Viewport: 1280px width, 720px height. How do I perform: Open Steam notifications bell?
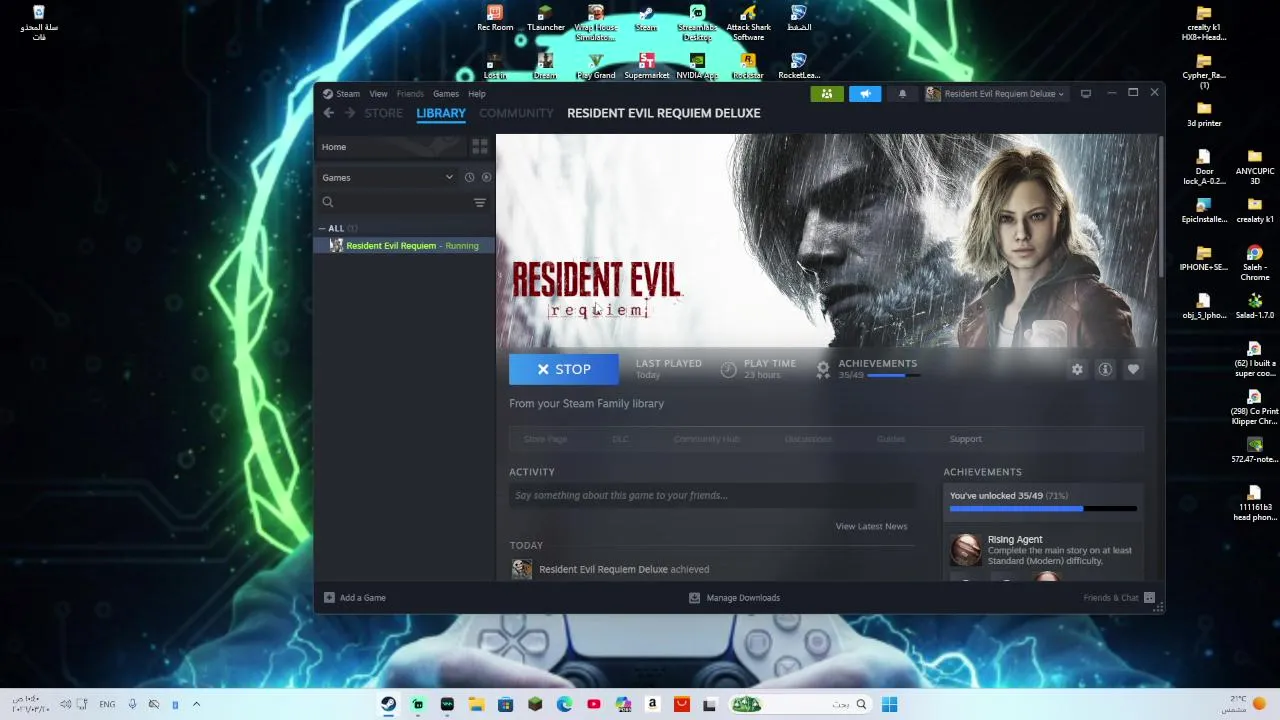coord(902,94)
